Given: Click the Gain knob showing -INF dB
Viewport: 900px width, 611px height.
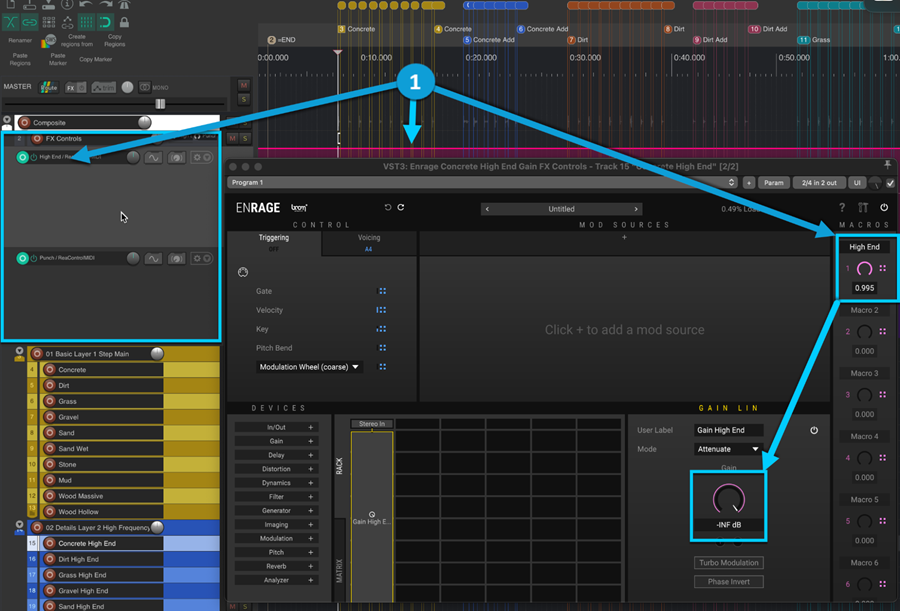Looking at the screenshot, I should pyautogui.click(x=728, y=498).
